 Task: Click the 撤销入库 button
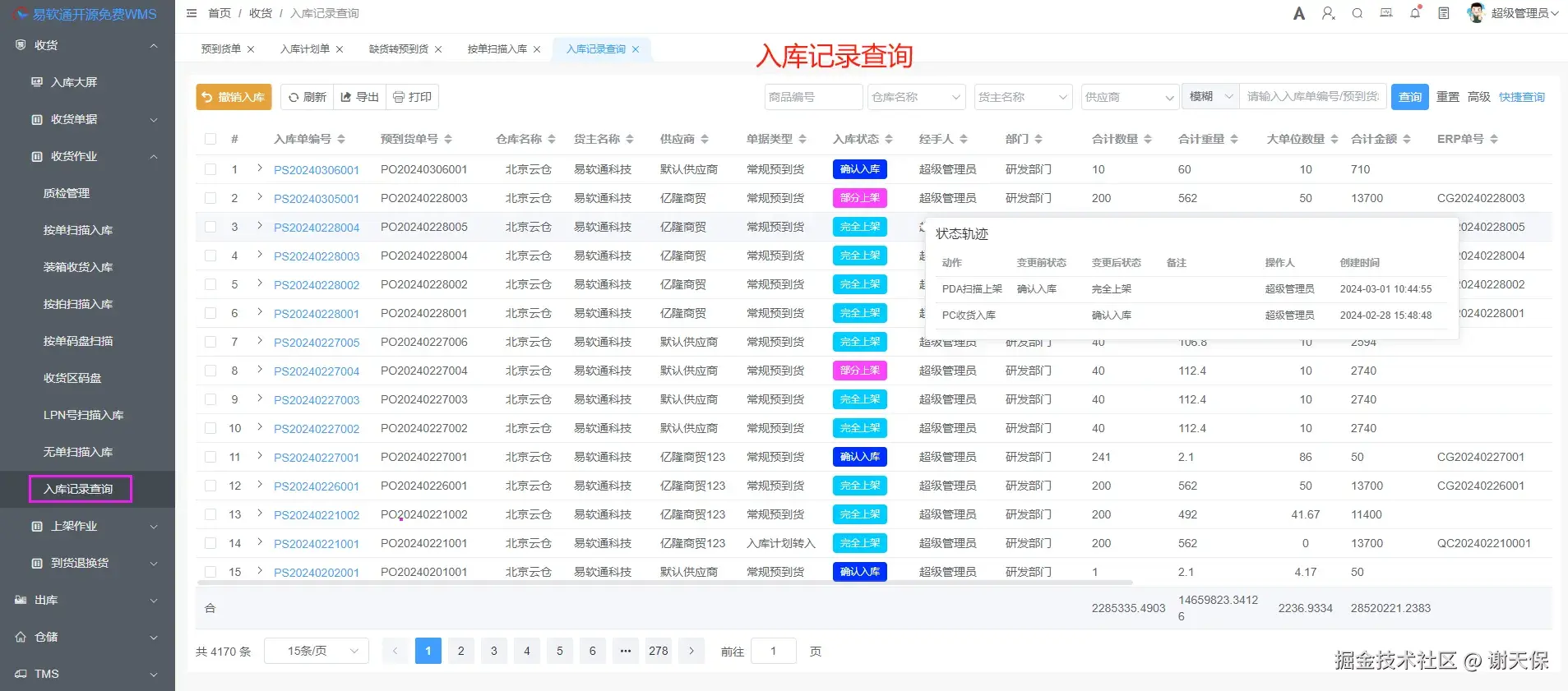click(234, 97)
